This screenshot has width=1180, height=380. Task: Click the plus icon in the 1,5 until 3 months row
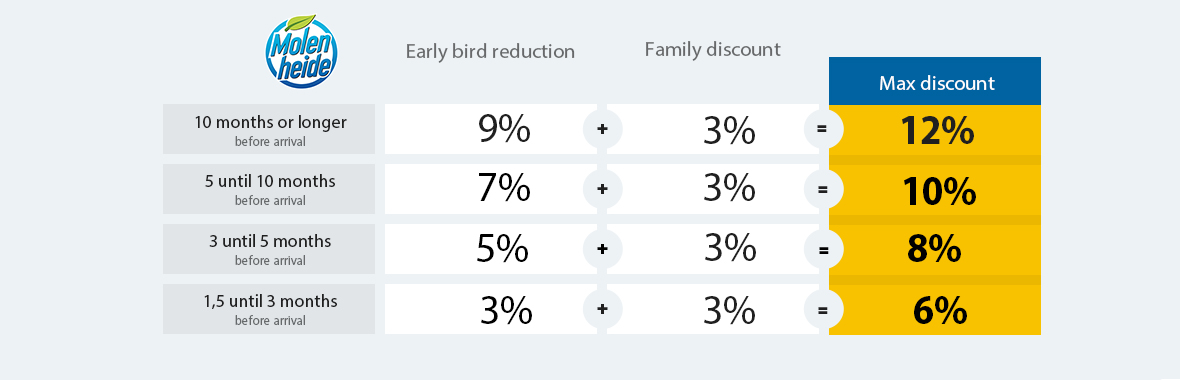click(602, 309)
